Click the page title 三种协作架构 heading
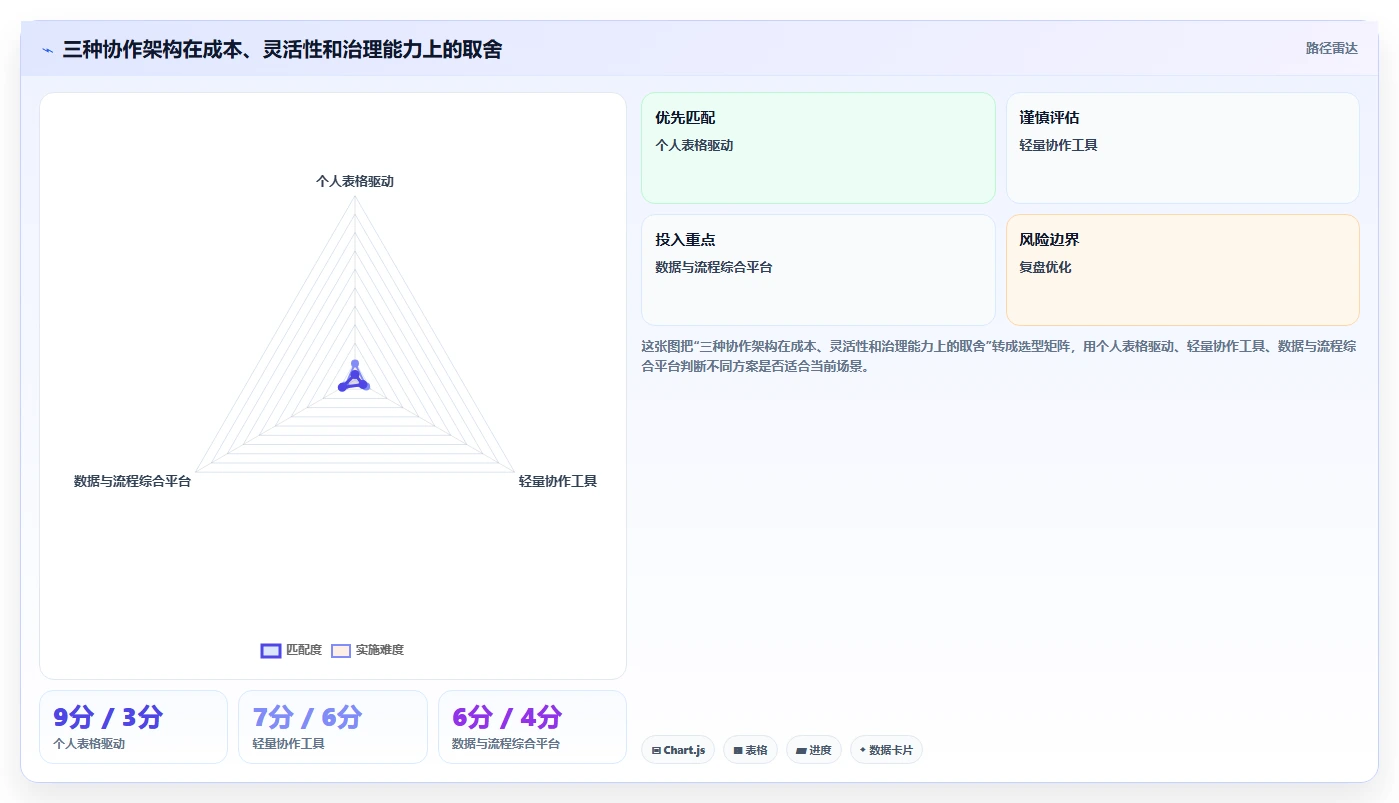Screen dimensions: 1399x803 click(282, 49)
